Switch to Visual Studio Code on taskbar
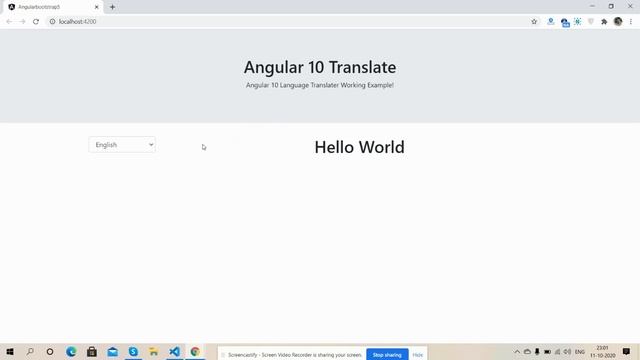This screenshot has width=640, height=360. 174,351
